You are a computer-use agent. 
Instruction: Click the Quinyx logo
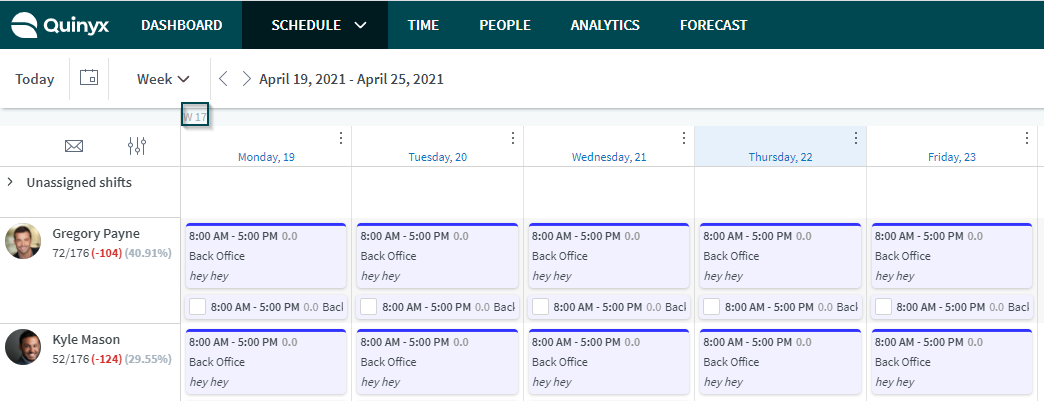[x=60, y=25]
